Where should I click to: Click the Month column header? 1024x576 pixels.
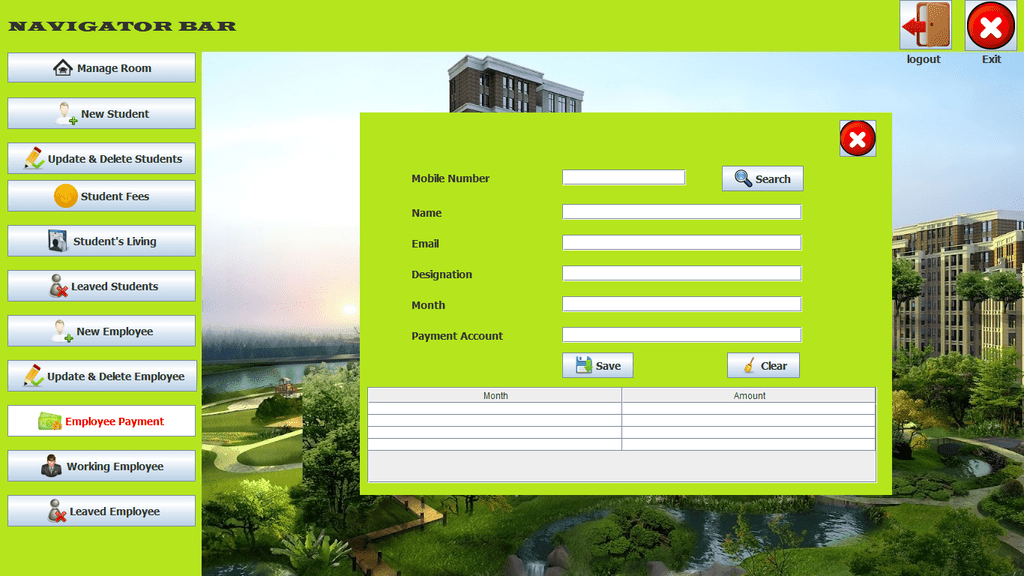point(495,396)
